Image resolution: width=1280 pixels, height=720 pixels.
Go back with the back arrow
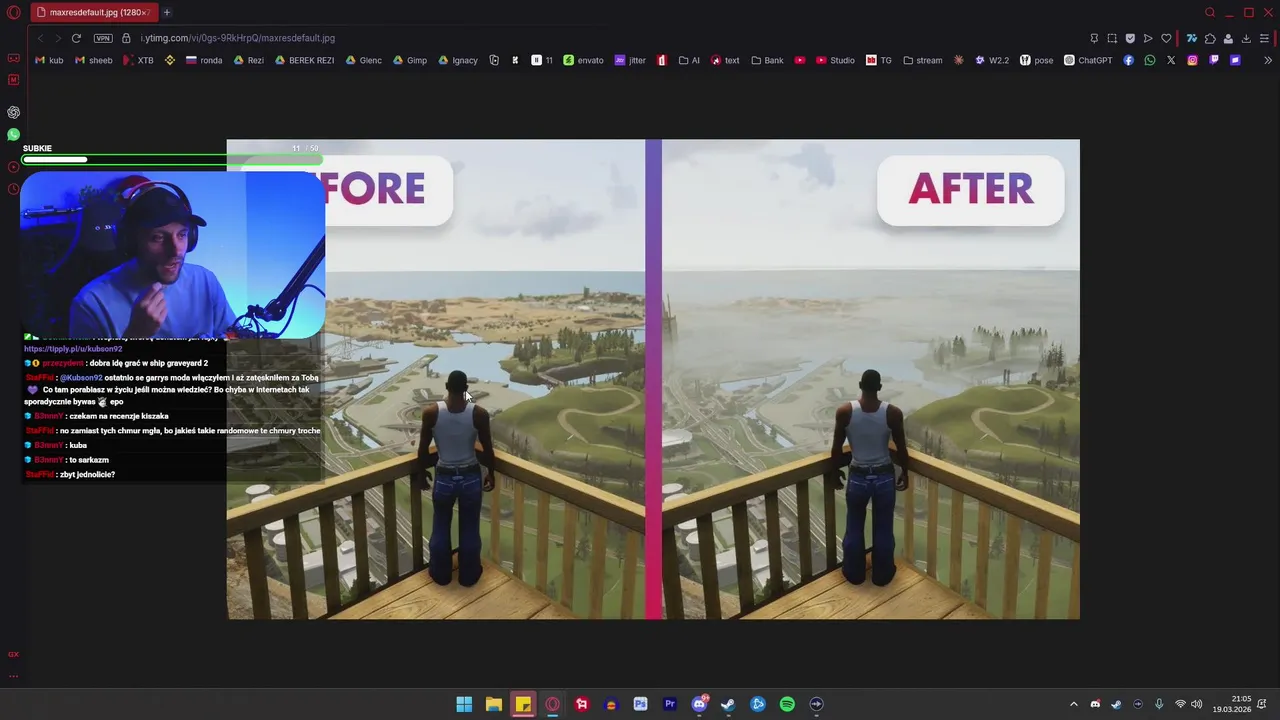(x=40, y=38)
